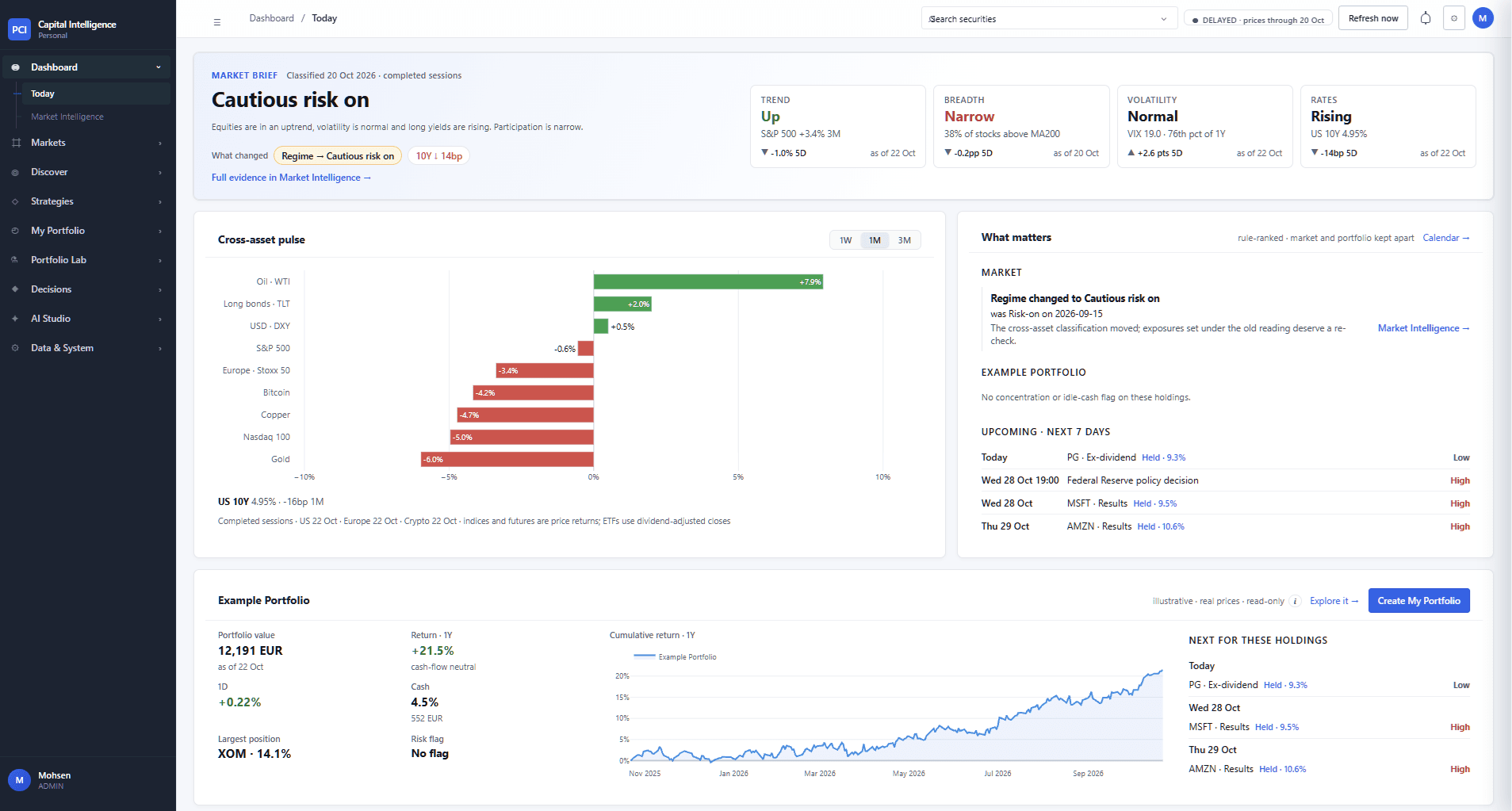Viewport: 1512px width, 811px height.
Task: Open the Search securities dropdown arrow
Action: tap(1164, 19)
